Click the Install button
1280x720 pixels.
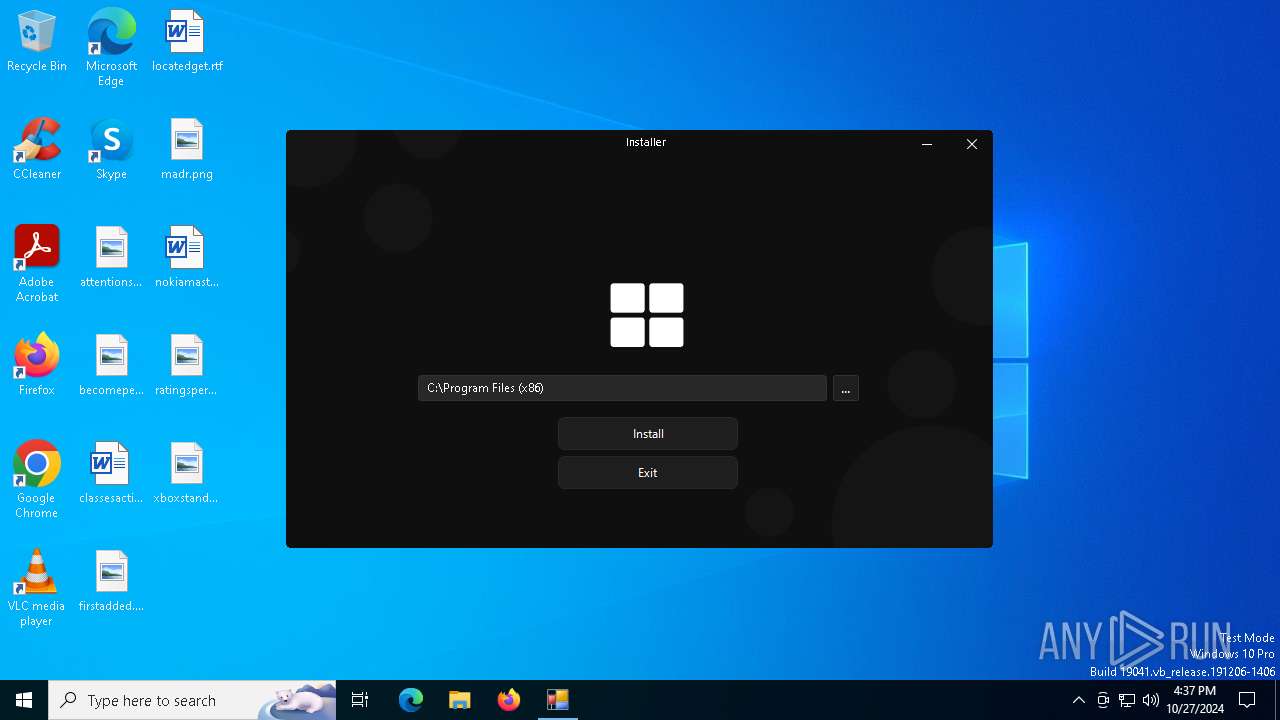[648, 434]
